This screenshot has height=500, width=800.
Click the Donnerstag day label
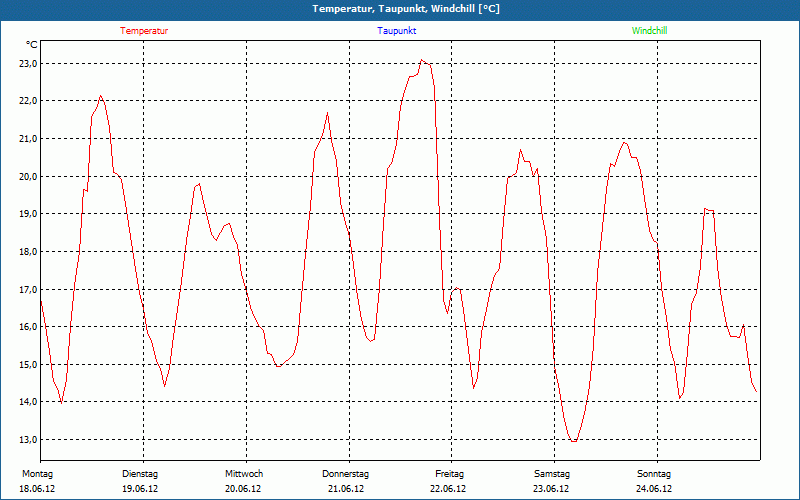coord(345,474)
